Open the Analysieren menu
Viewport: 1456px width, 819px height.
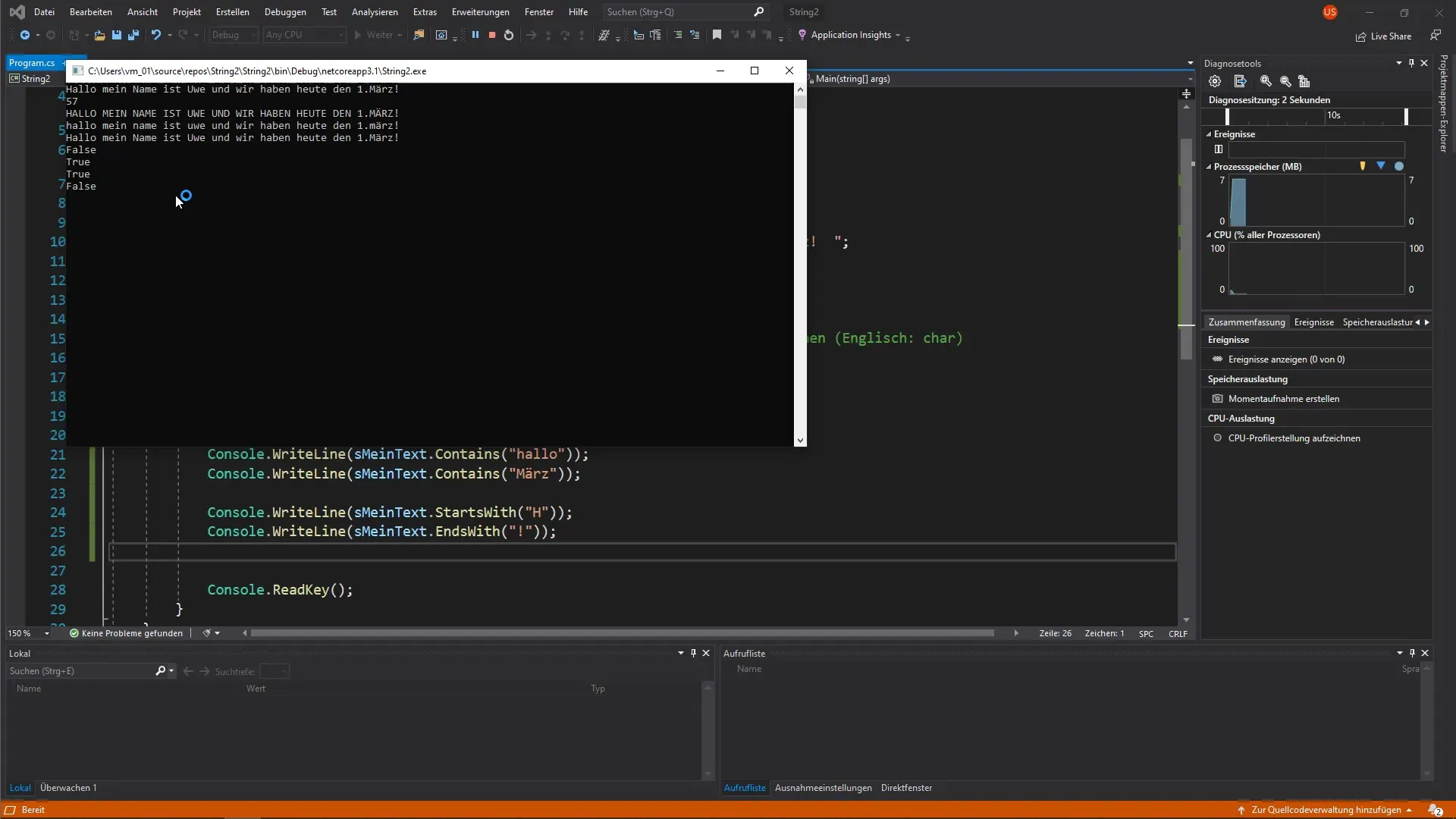click(375, 12)
